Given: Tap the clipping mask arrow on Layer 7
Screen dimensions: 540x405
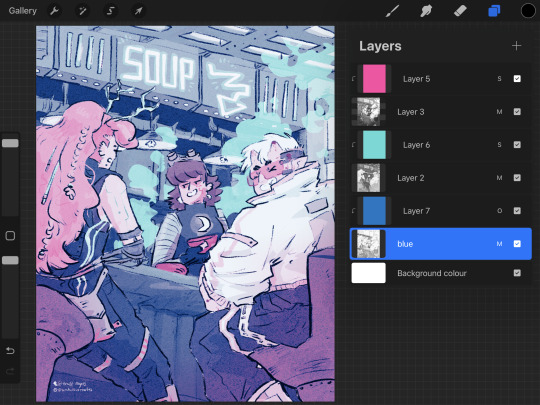Looking at the screenshot, I should tap(354, 211).
